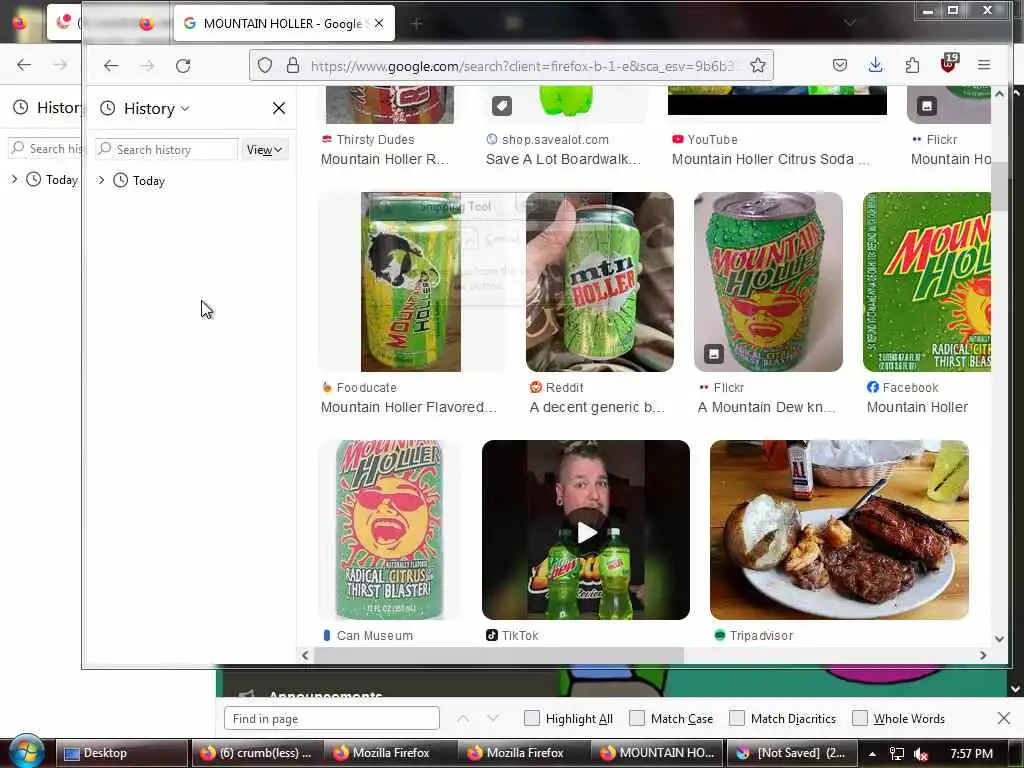Go back in the background Firefox window

click(24, 65)
